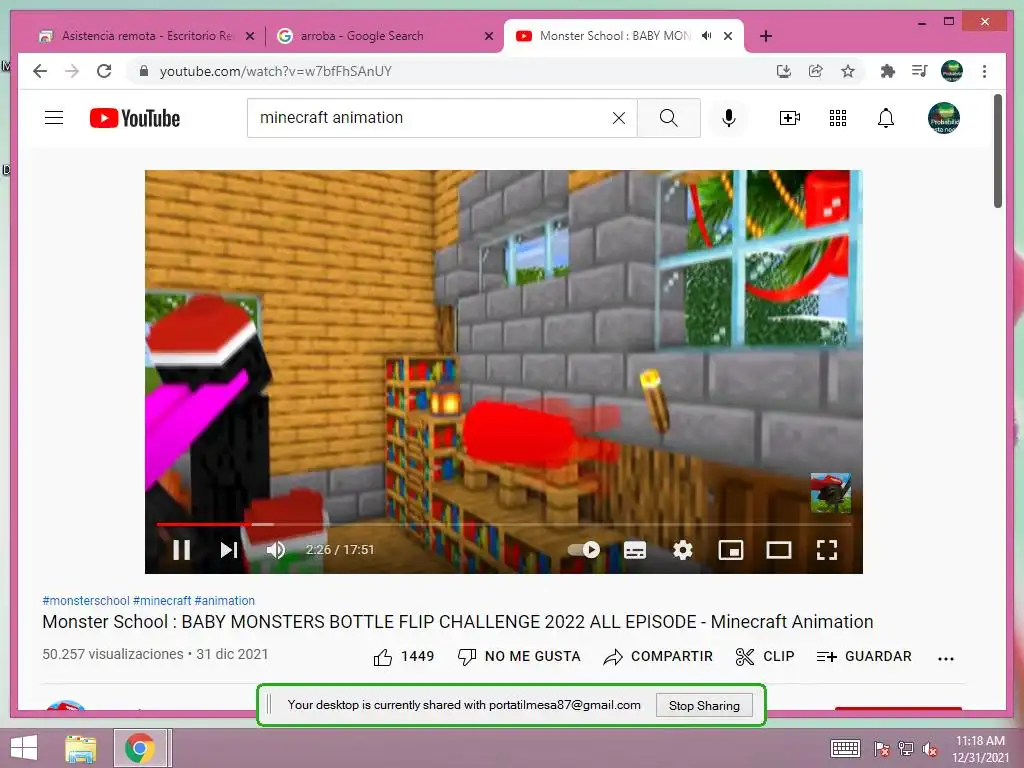Screen dimensions: 1024x768
Task: Seek on the video progress bar
Action: click(504, 524)
